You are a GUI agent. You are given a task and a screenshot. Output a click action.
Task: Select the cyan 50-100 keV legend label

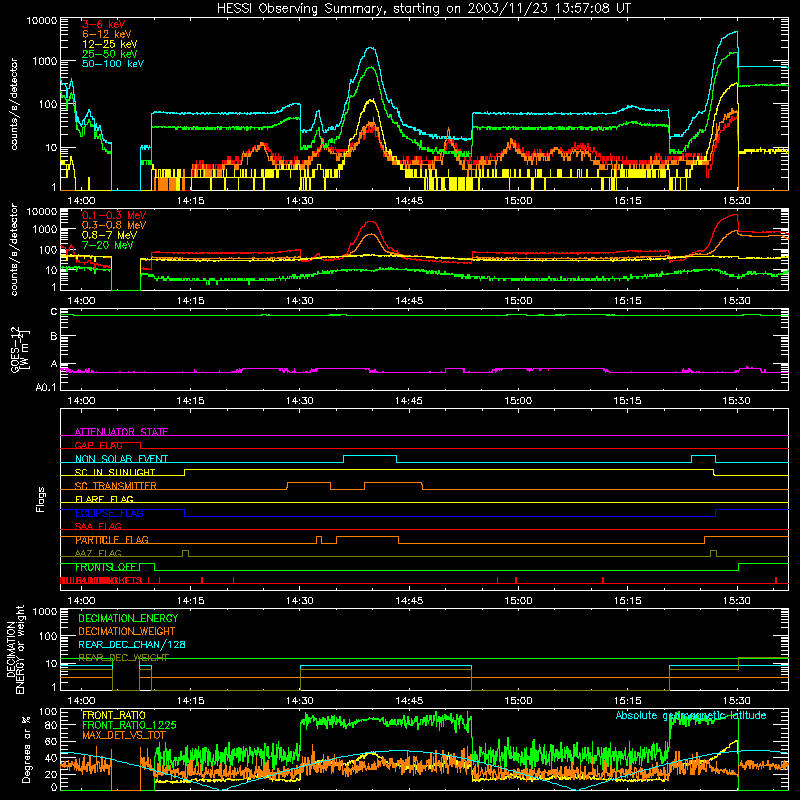113,64
